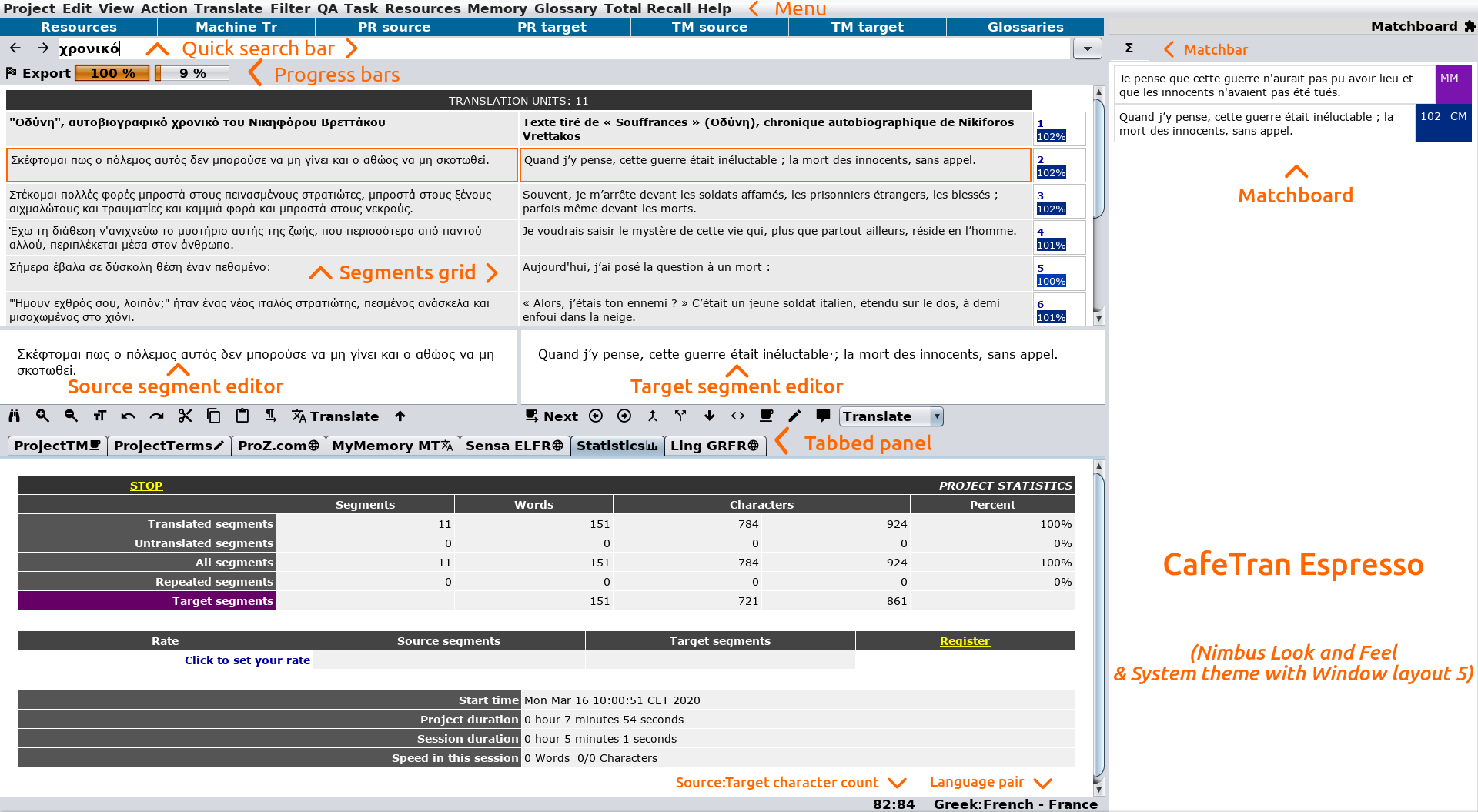Switch to the TM target tab
The height and width of the screenshot is (812, 1478).
(868, 27)
